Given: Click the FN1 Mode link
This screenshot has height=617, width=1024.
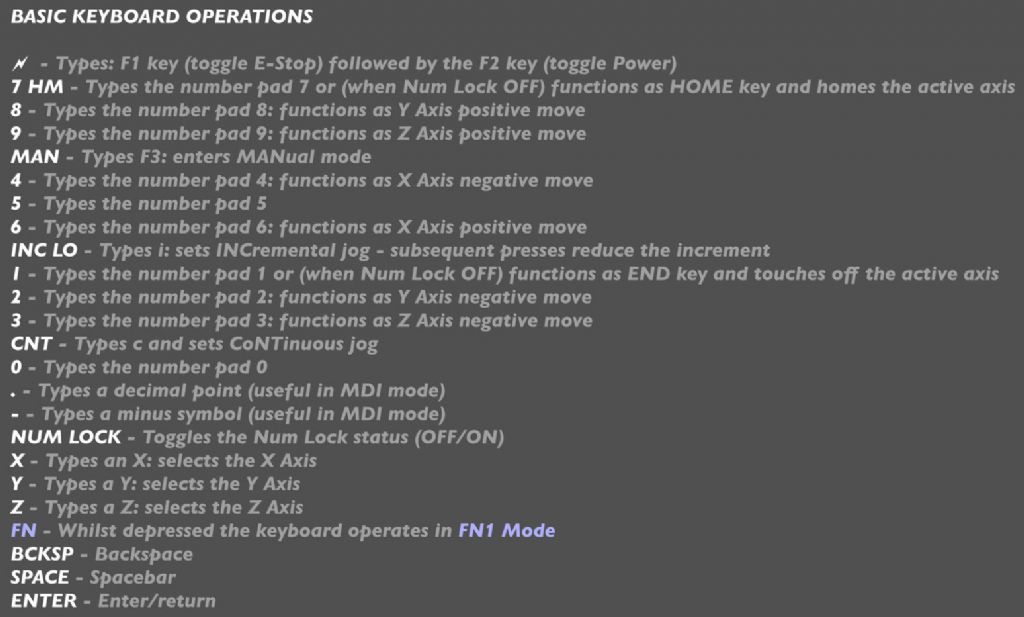Looking at the screenshot, I should pyautogui.click(x=506, y=531).
